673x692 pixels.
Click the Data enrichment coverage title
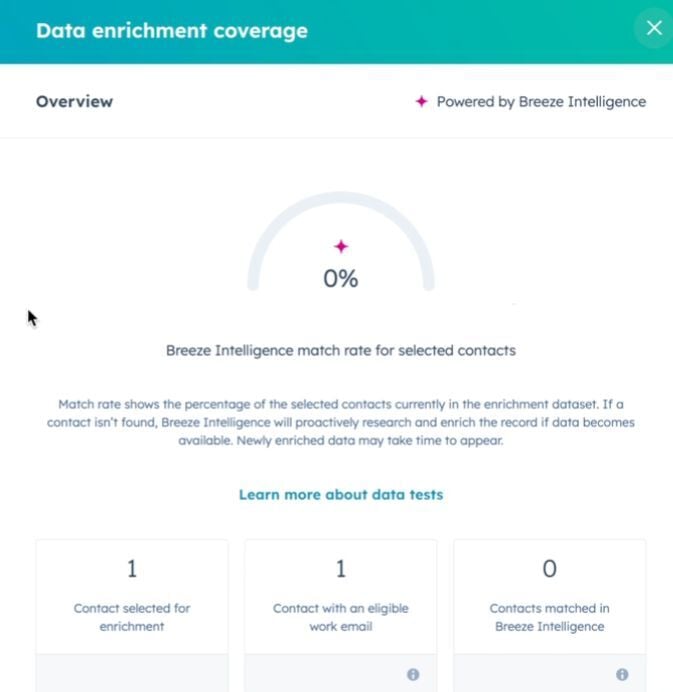pyautogui.click(x=172, y=31)
